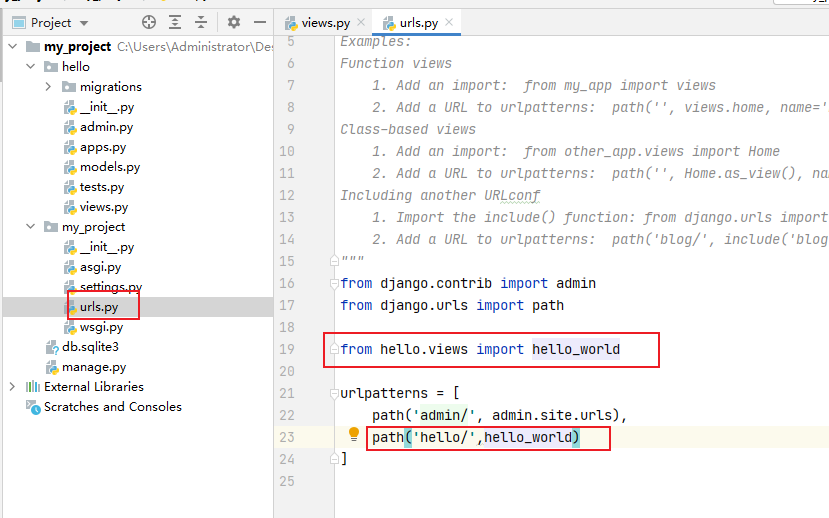Collapse the inner my_project folder
The width and height of the screenshot is (829, 518).
tap(31, 227)
